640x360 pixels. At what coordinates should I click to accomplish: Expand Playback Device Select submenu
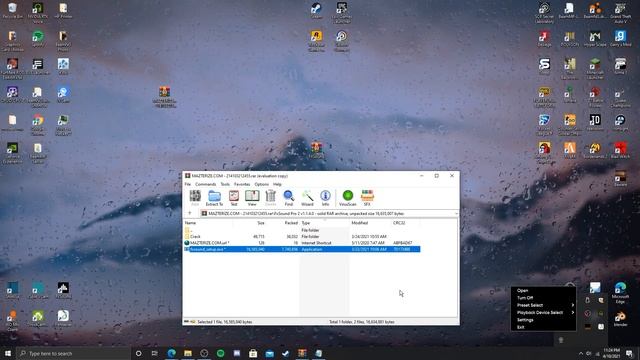click(x=543, y=313)
